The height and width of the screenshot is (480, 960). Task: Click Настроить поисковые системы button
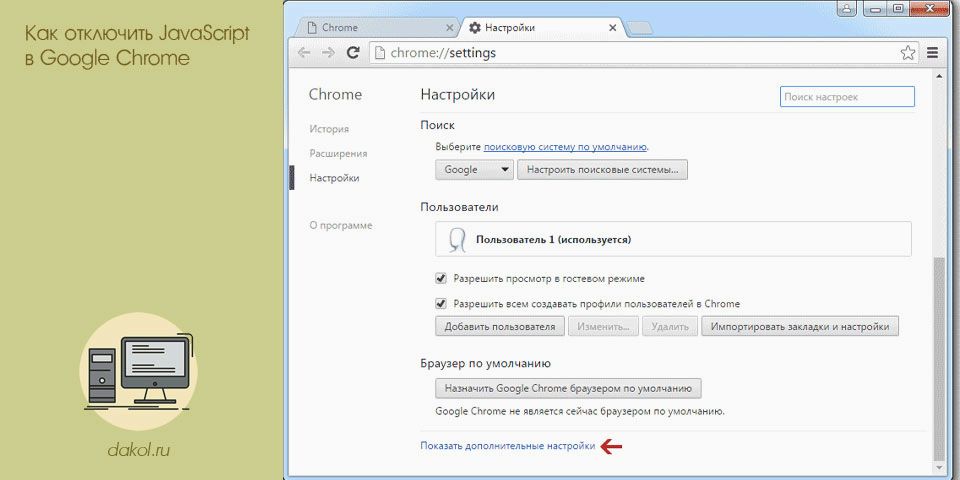point(602,170)
